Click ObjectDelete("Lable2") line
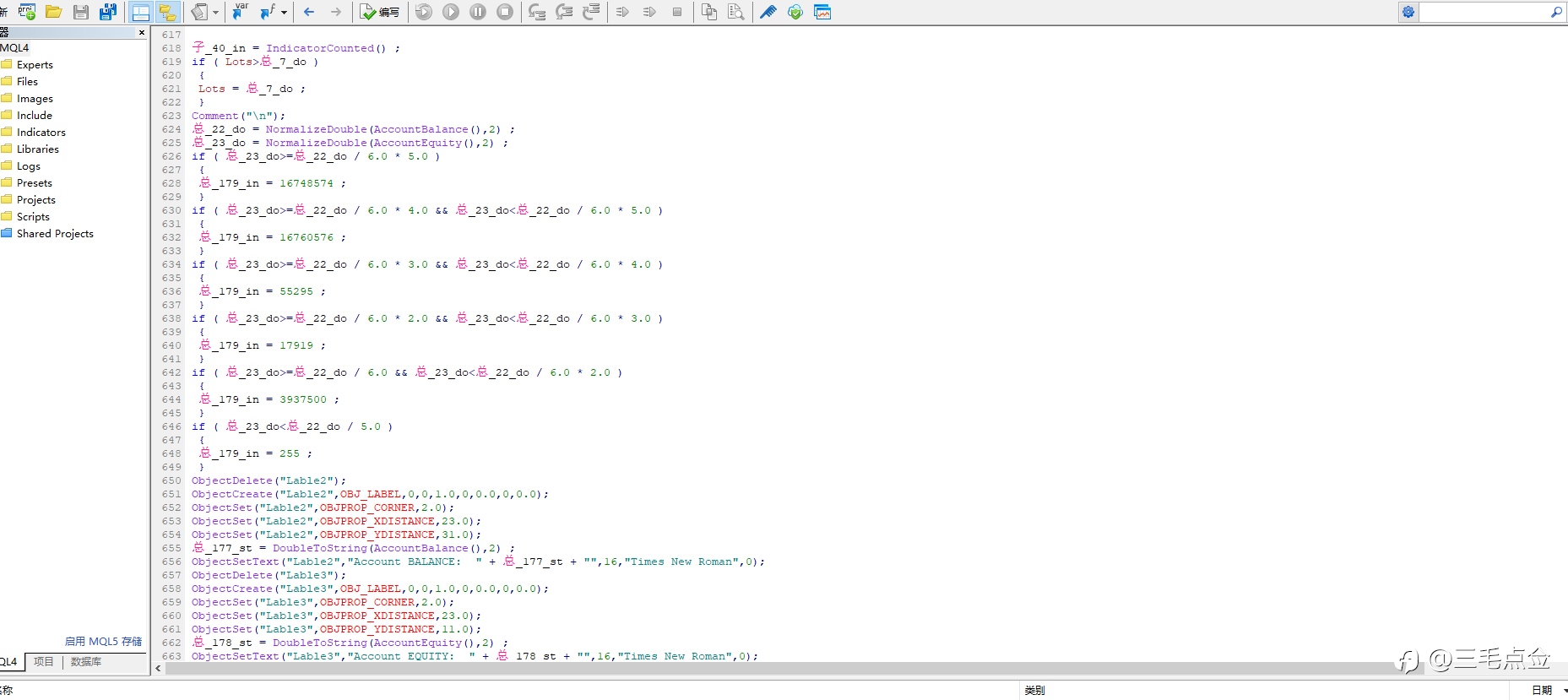1568x700 pixels. (269, 480)
